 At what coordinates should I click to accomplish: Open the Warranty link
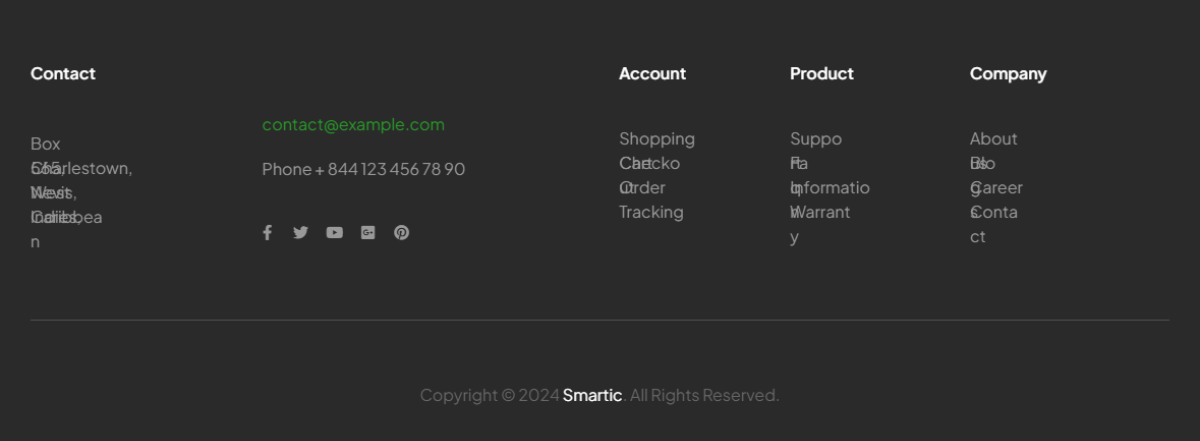click(x=825, y=212)
